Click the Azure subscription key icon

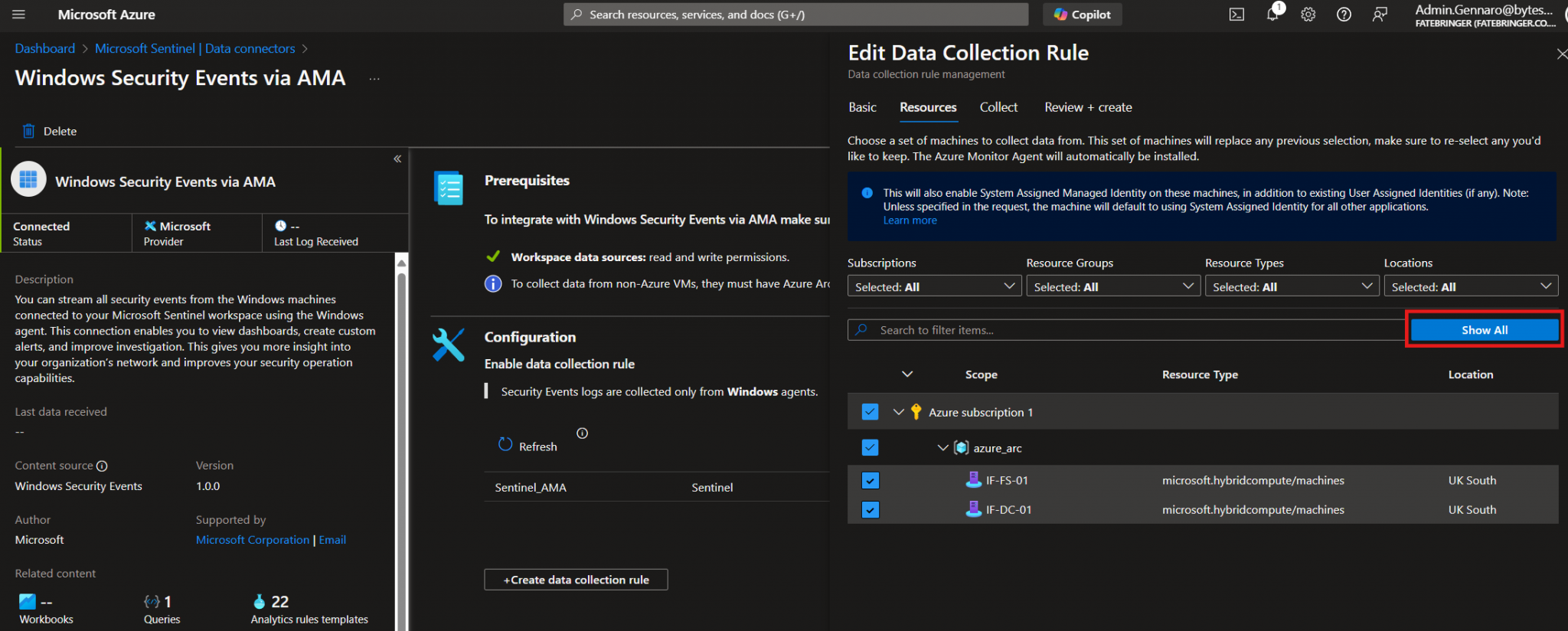(916, 412)
